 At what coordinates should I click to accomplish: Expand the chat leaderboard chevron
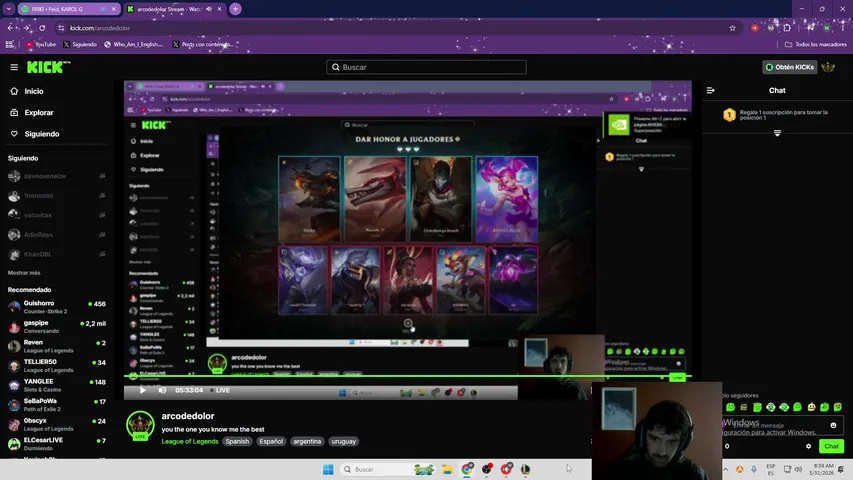pyautogui.click(x=777, y=133)
